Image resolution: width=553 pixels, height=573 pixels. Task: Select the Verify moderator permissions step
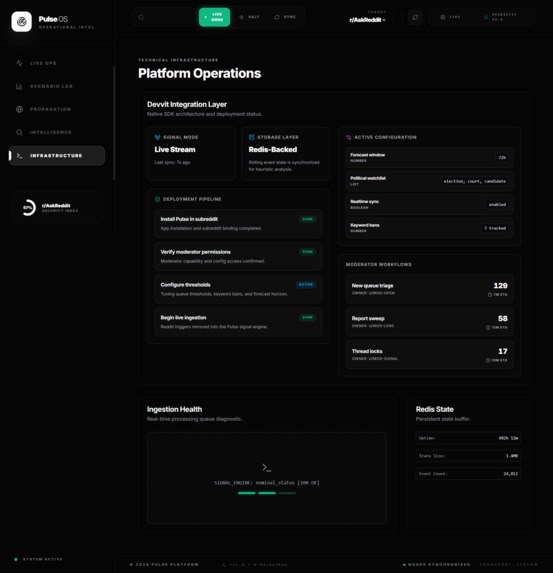(x=238, y=257)
